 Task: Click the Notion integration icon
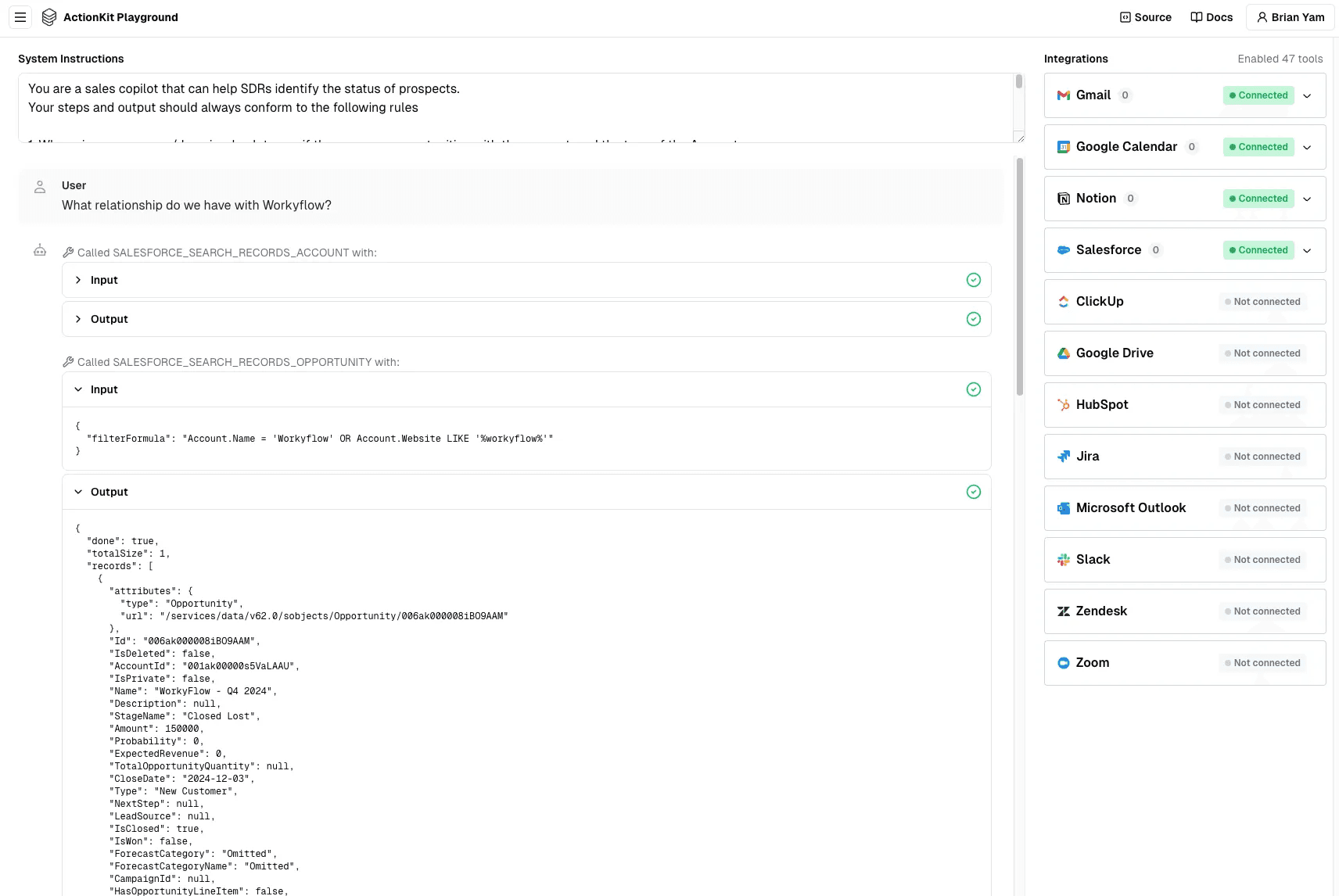[x=1063, y=199]
